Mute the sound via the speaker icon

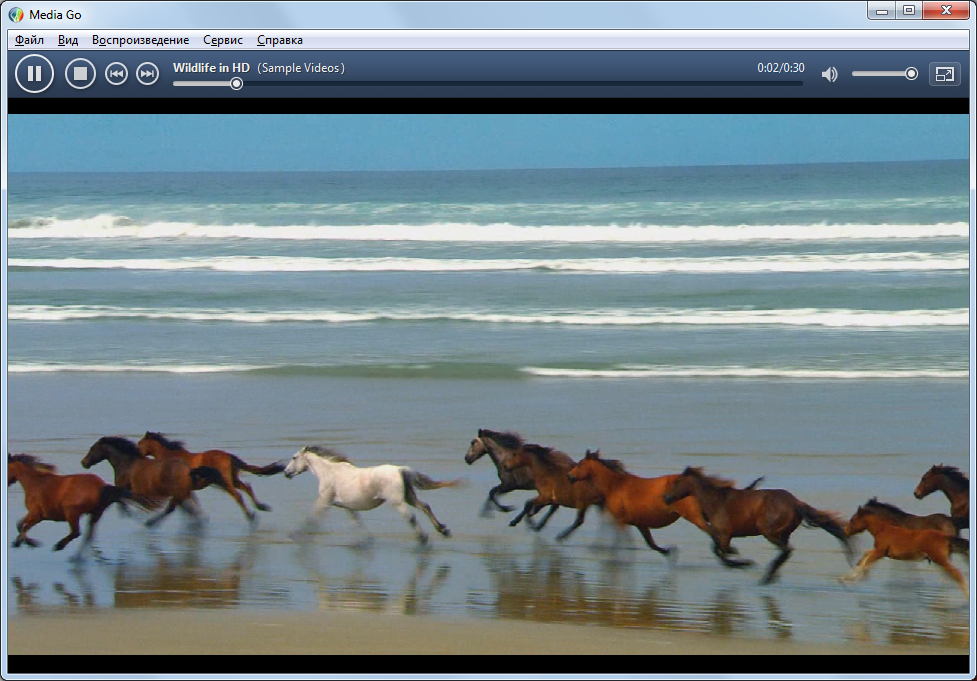pos(829,74)
